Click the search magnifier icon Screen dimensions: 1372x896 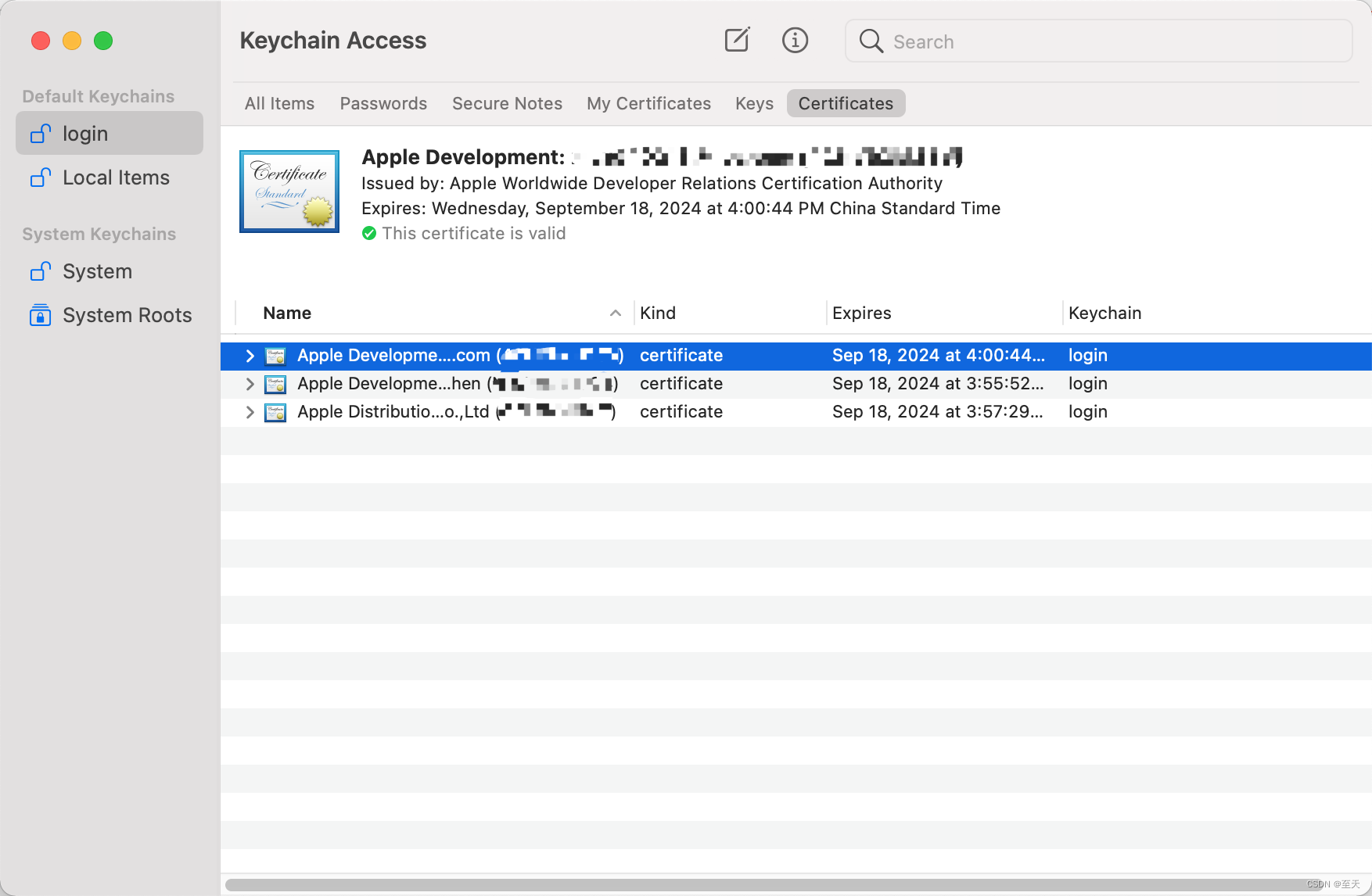click(x=871, y=41)
